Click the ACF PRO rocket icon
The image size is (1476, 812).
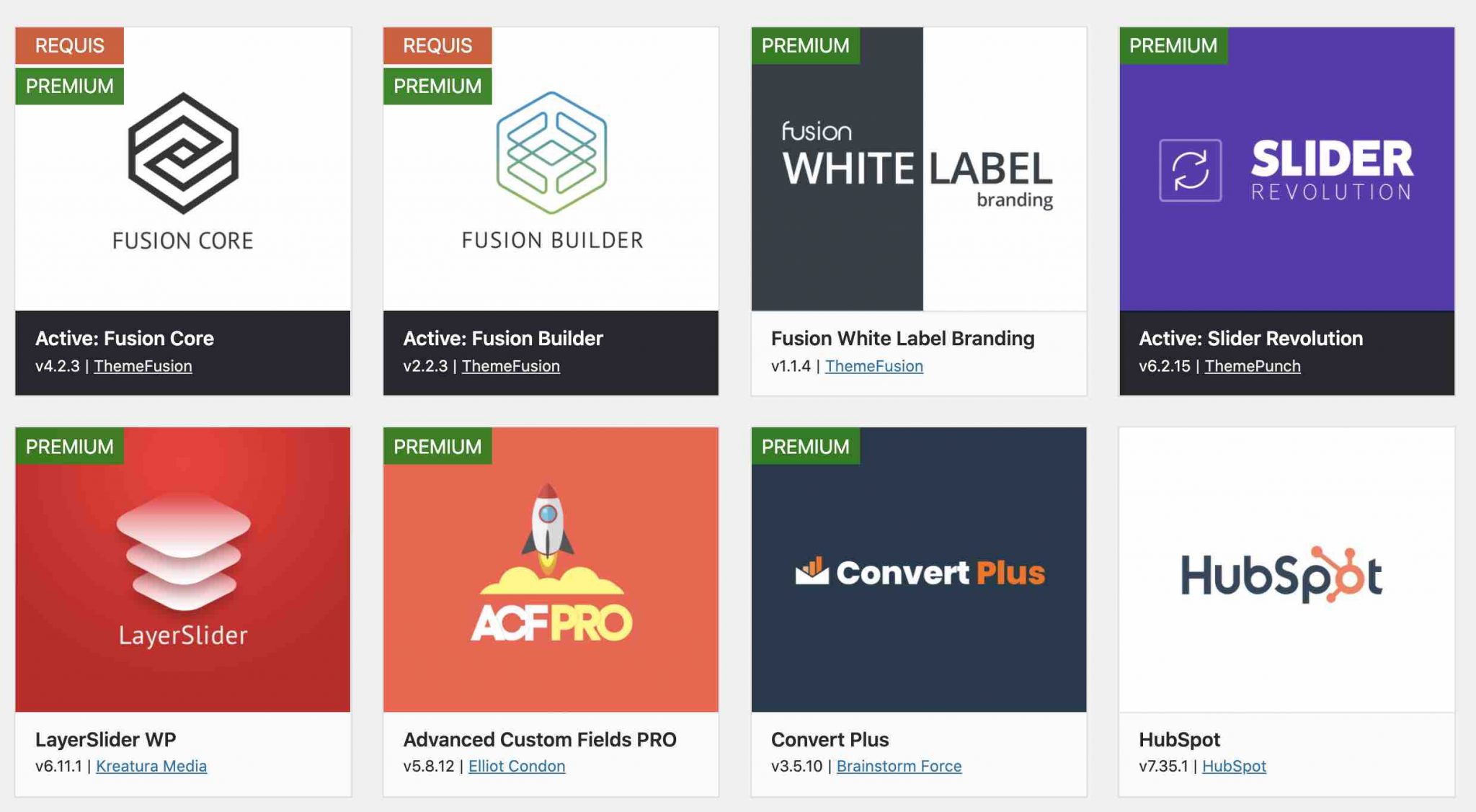tap(548, 530)
